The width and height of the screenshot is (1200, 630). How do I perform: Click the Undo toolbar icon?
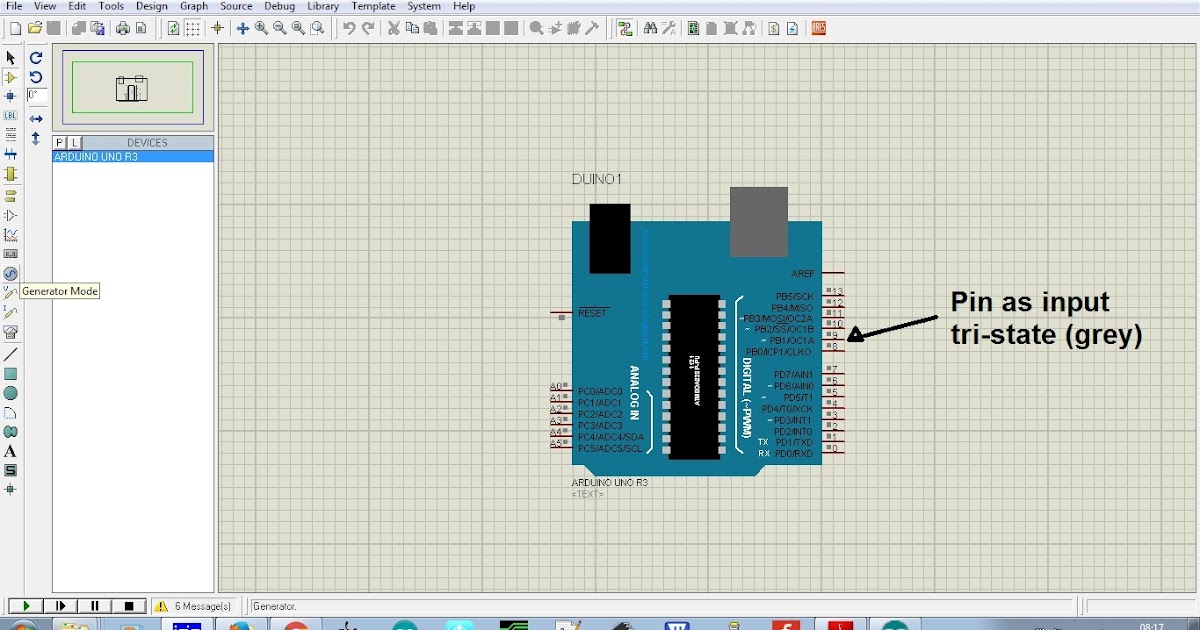click(347, 28)
